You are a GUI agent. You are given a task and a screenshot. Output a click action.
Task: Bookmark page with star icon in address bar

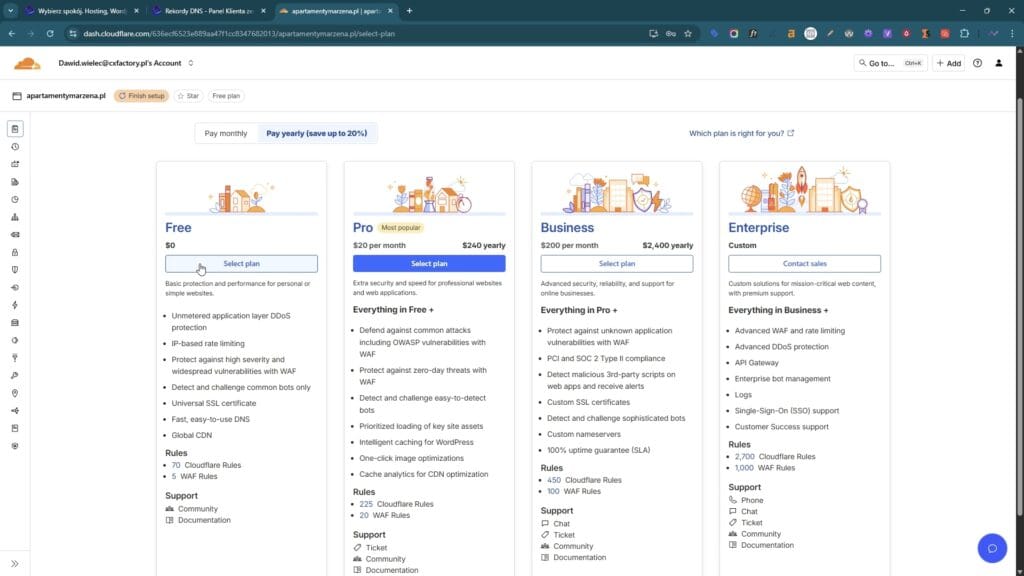click(688, 33)
